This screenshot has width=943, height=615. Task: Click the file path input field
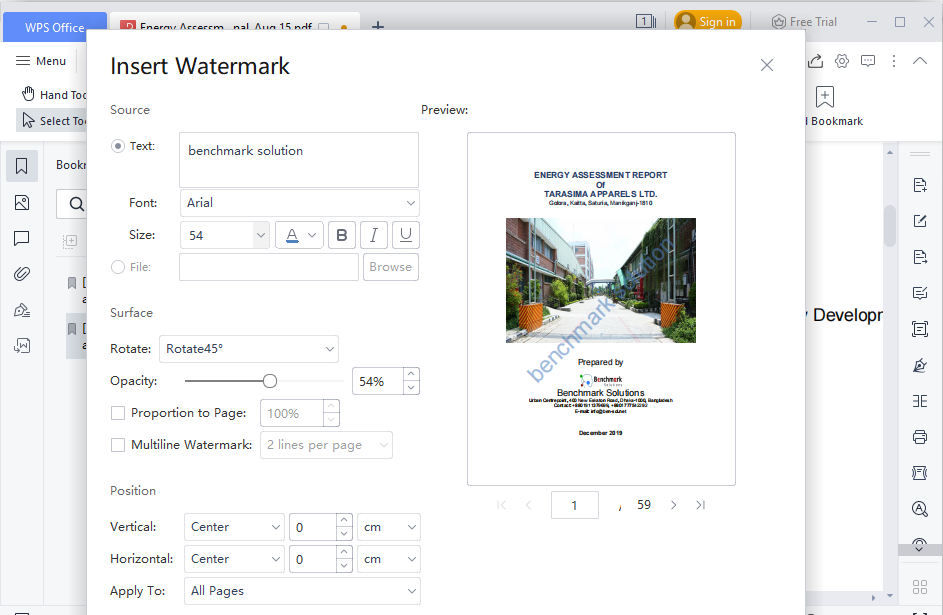[269, 267]
